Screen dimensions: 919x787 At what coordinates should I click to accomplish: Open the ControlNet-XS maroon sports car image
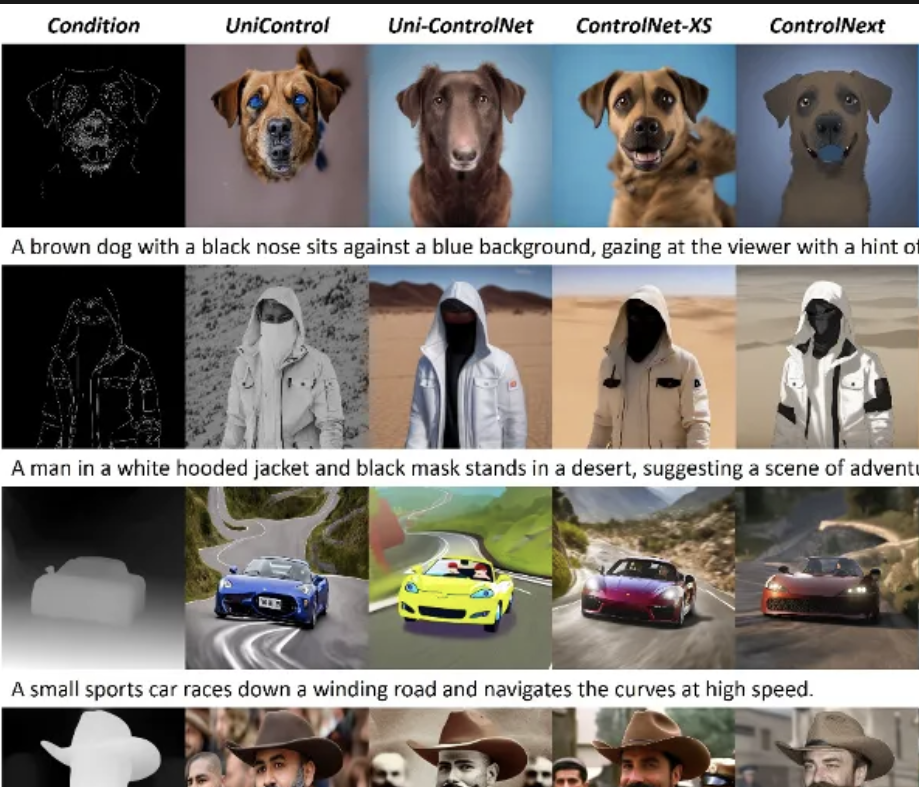[x=643, y=578]
